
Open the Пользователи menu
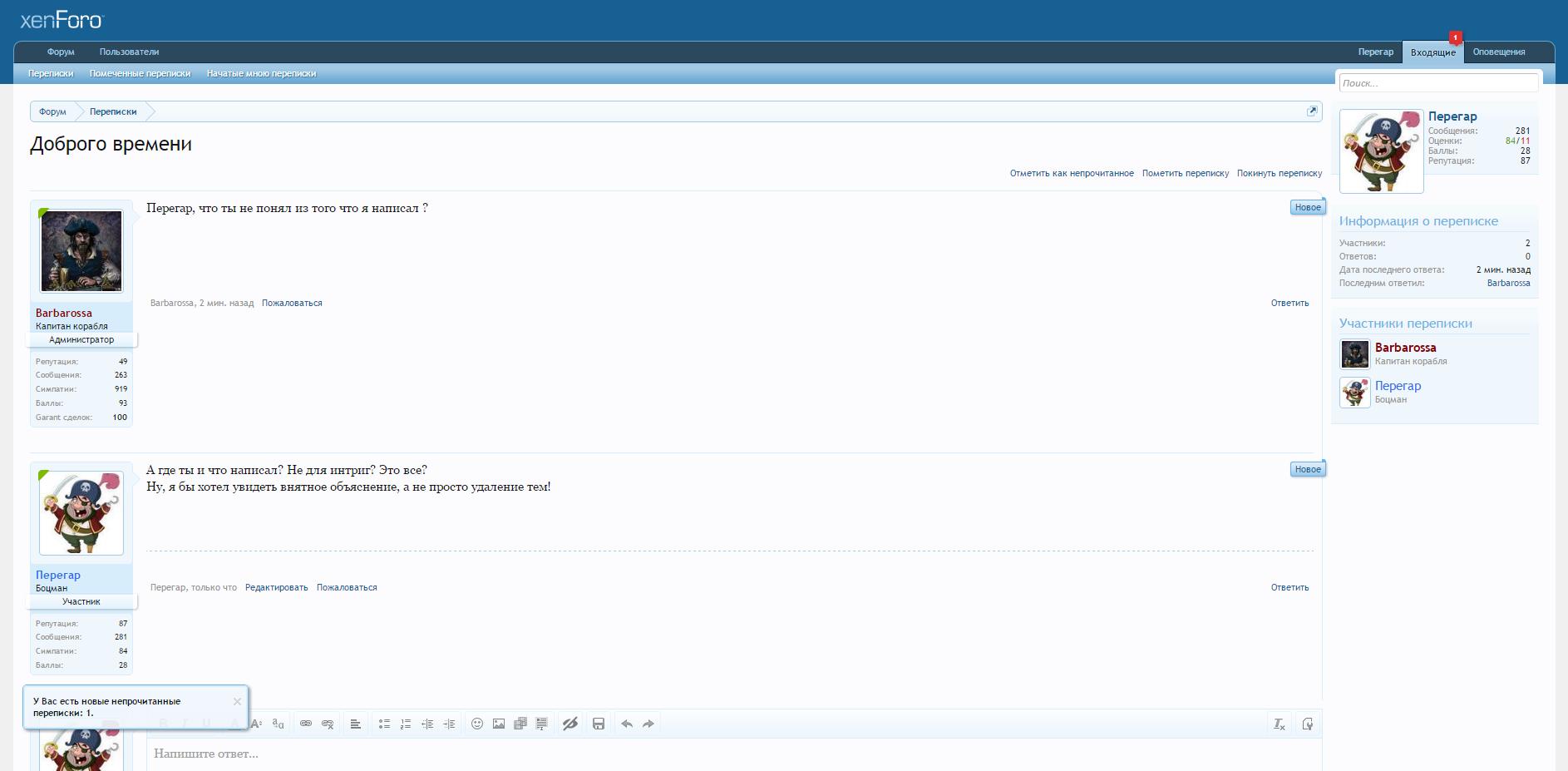[x=129, y=52]
